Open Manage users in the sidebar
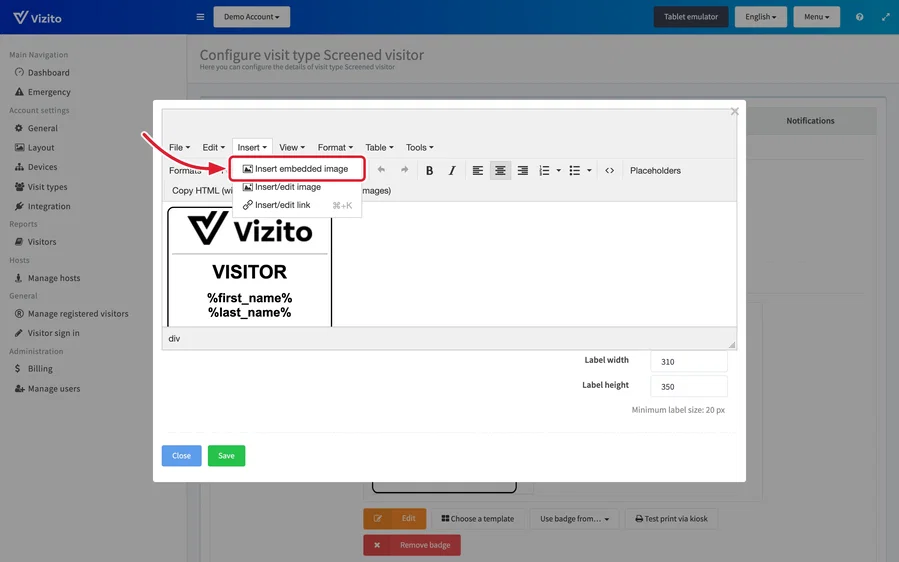Viewport: 899px width, 562px height. tap(47, 389)
